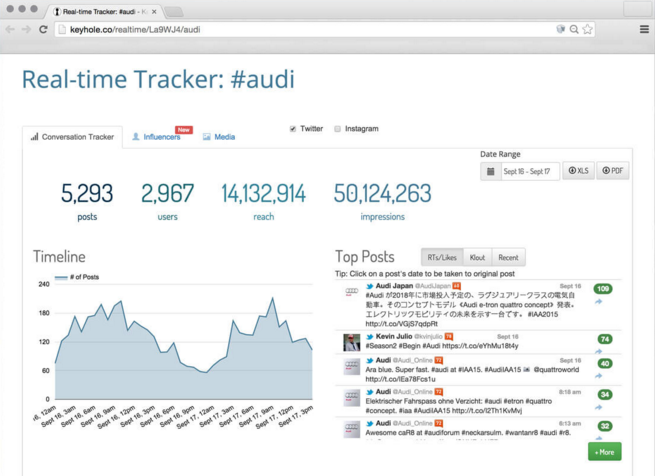This screenshot has height=476, width=655.
Task: Click Kevin Julio's profile photo
Action: click(x=352, y=343)
